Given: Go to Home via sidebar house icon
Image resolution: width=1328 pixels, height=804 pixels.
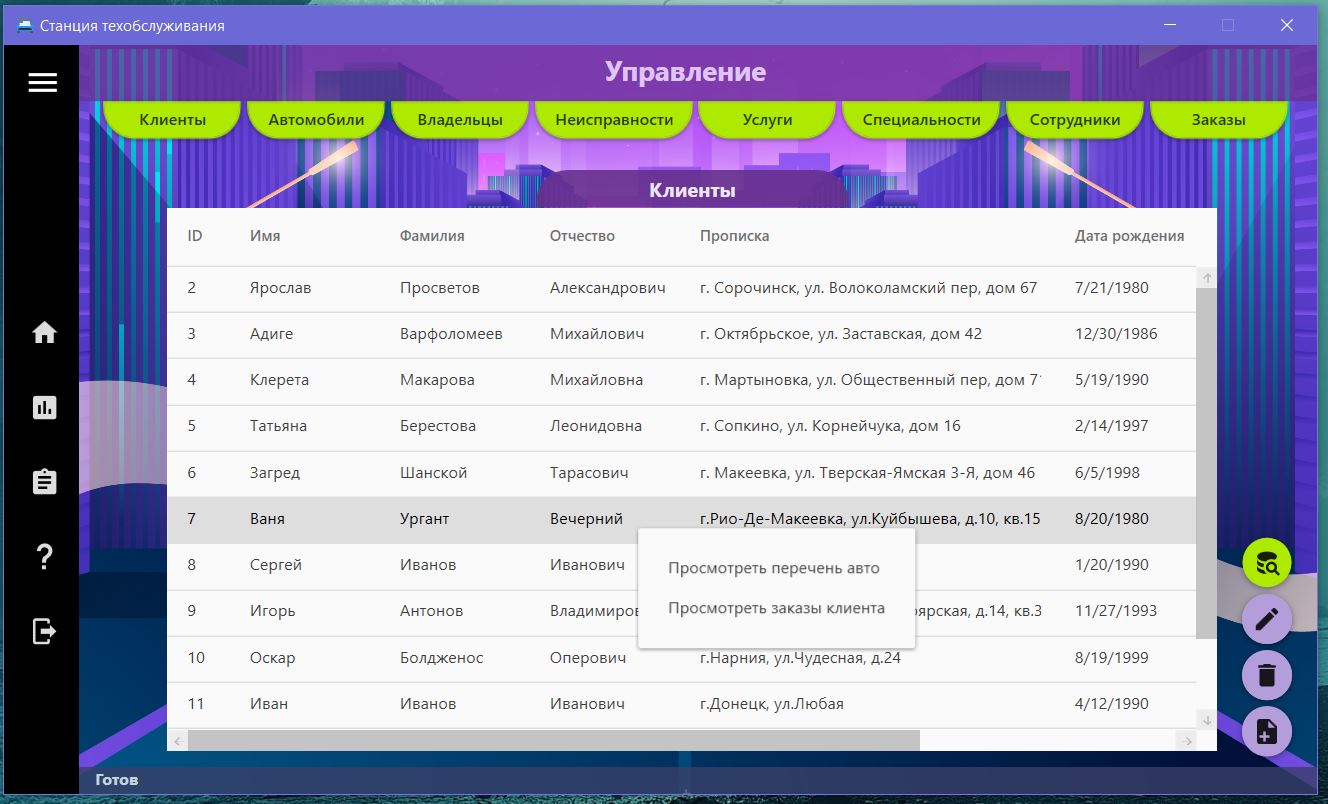Looking at the screenshot, I should tap(44, 333).
